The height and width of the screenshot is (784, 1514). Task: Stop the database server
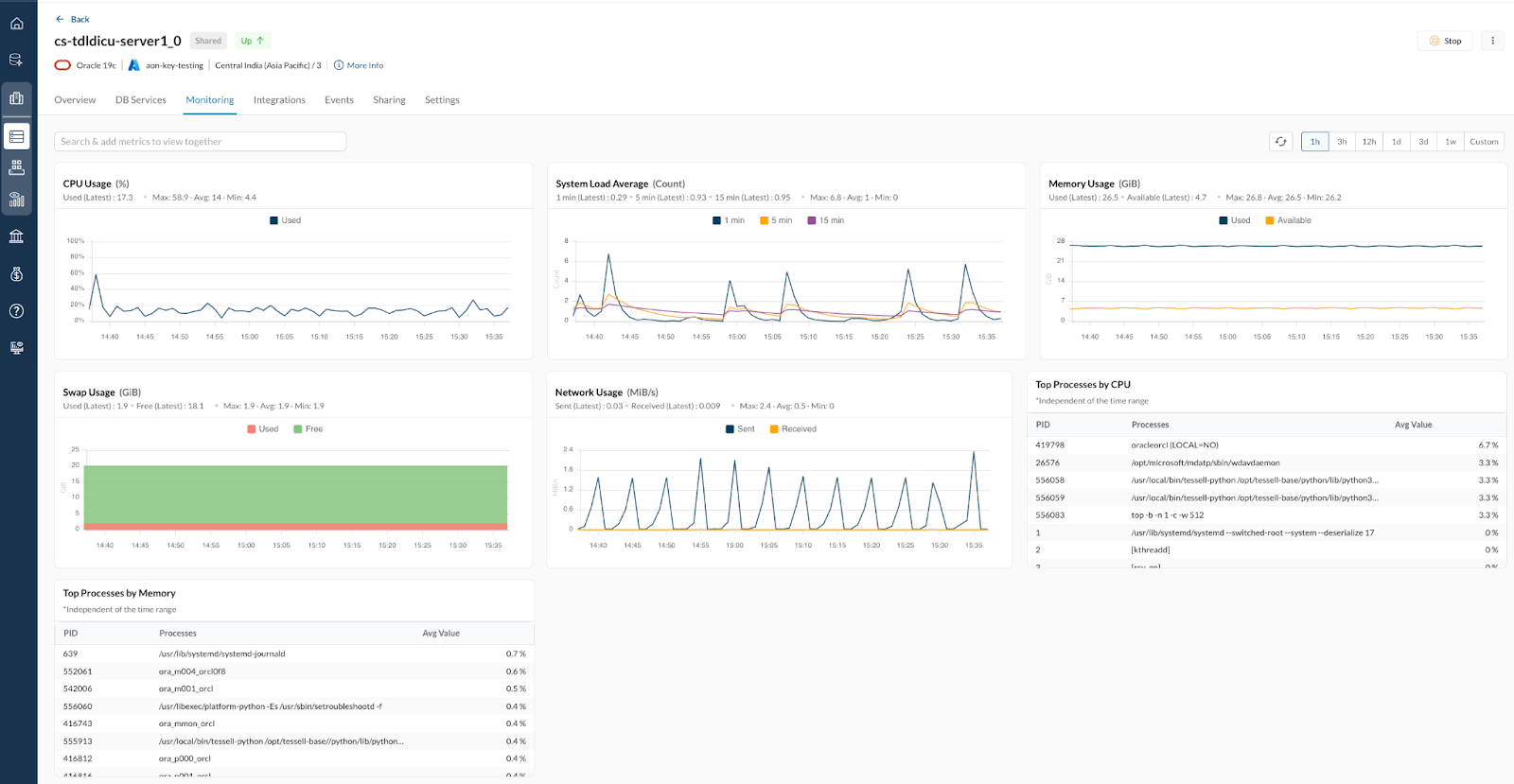(x=1445, y=41)
